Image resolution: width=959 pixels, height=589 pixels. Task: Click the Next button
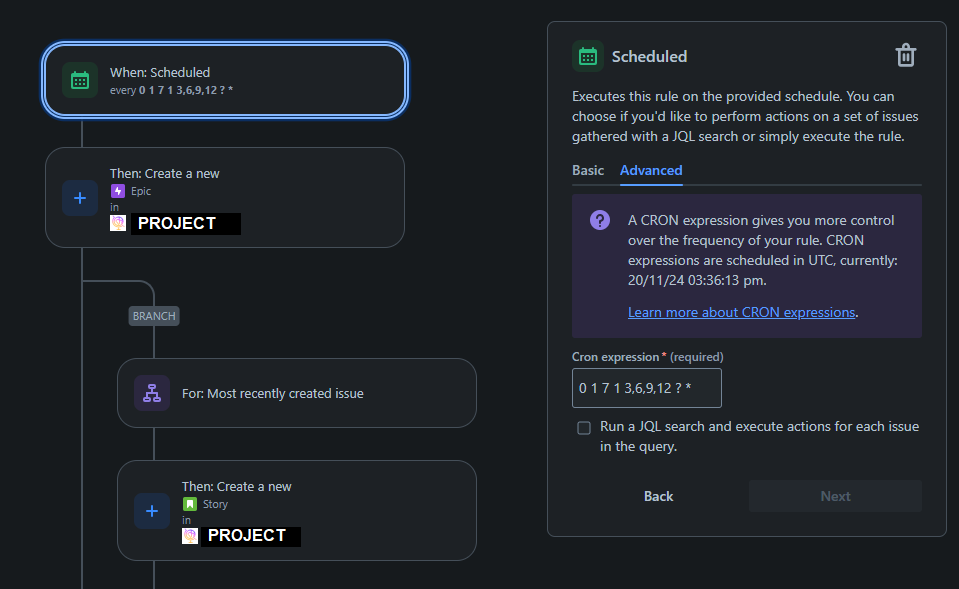tap(835, 495)
